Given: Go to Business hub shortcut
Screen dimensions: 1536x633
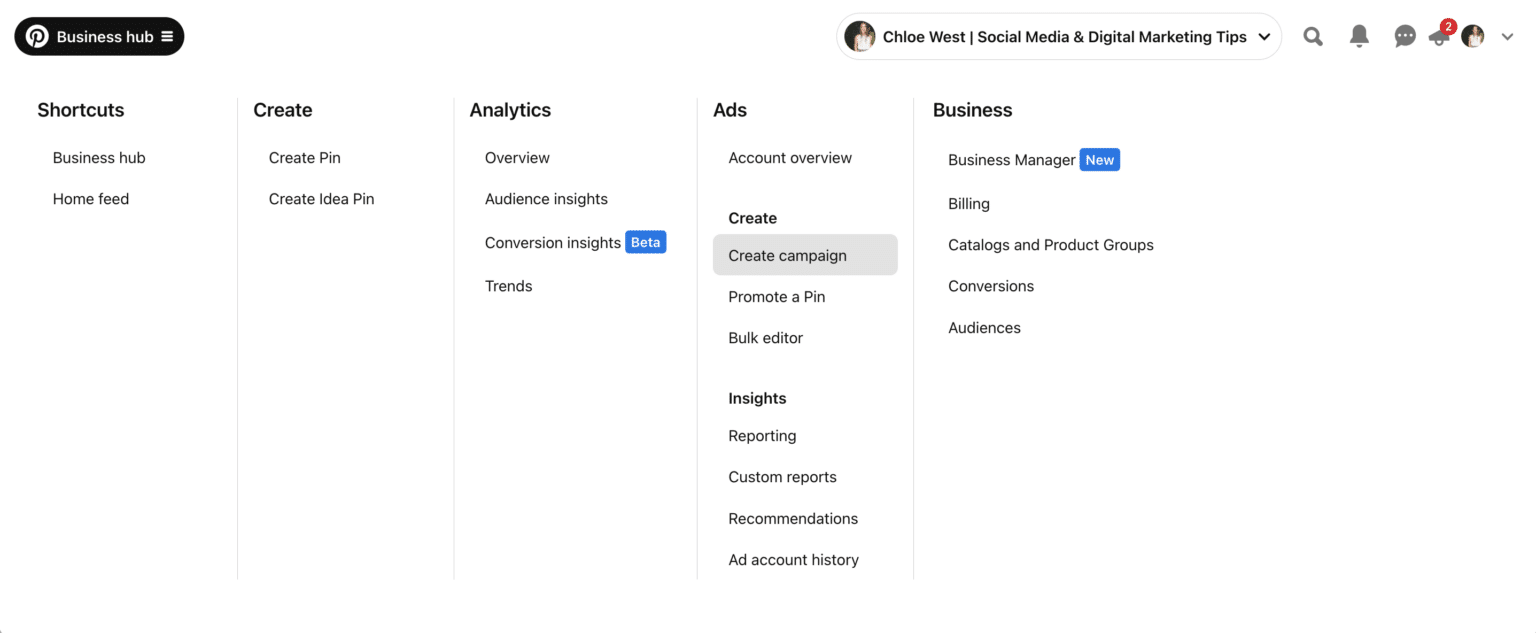Looking at the screenshot, I should [99, 157].
